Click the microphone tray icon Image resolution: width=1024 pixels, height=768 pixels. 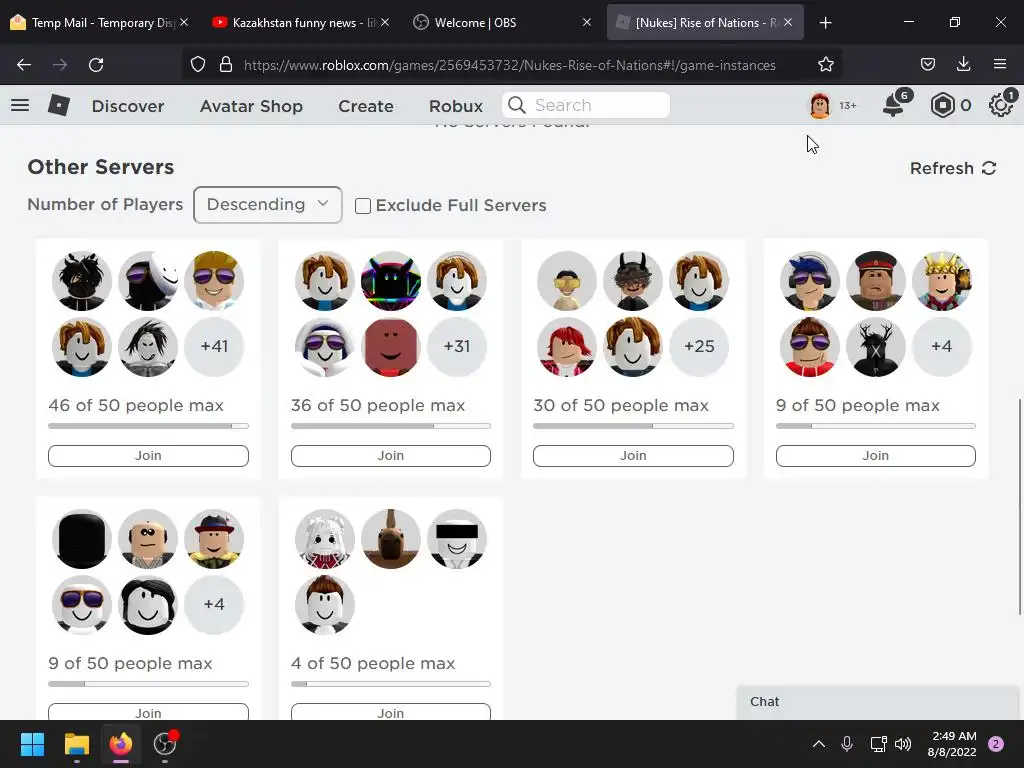point(846,744)
